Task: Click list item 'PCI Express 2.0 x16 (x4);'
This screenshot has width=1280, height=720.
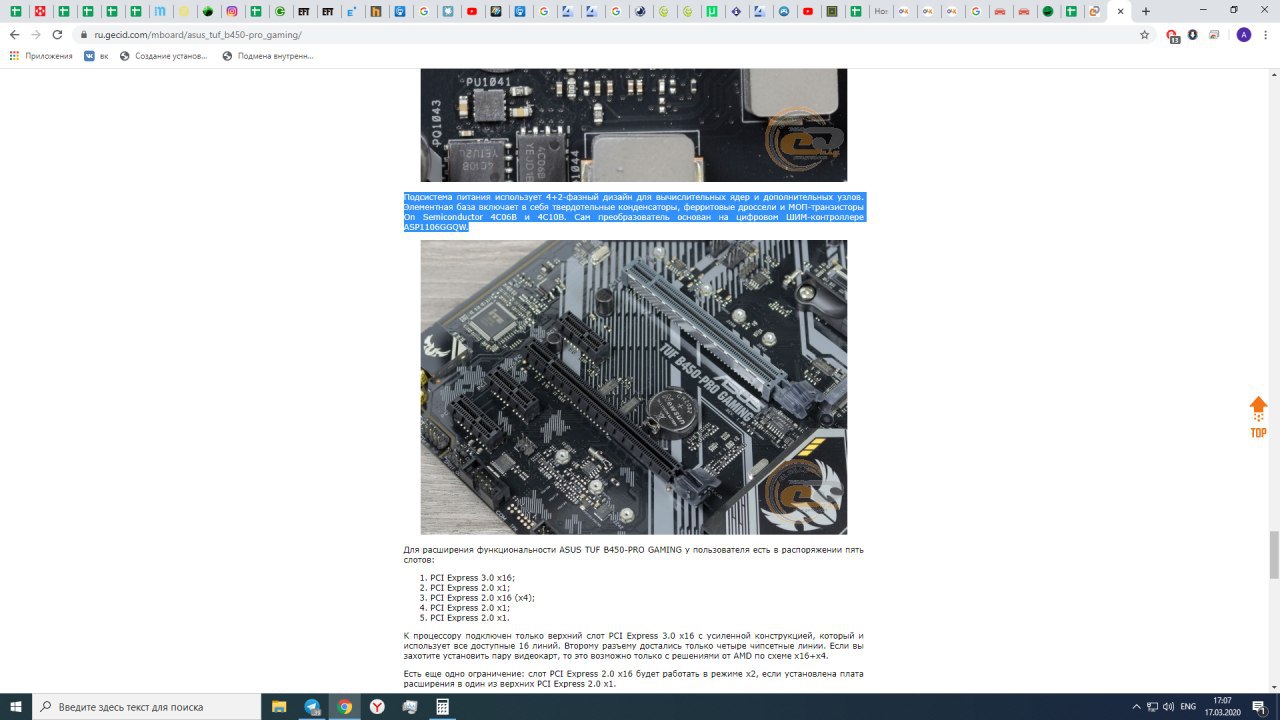Action: pyautogui.click(x=483, y=598)
